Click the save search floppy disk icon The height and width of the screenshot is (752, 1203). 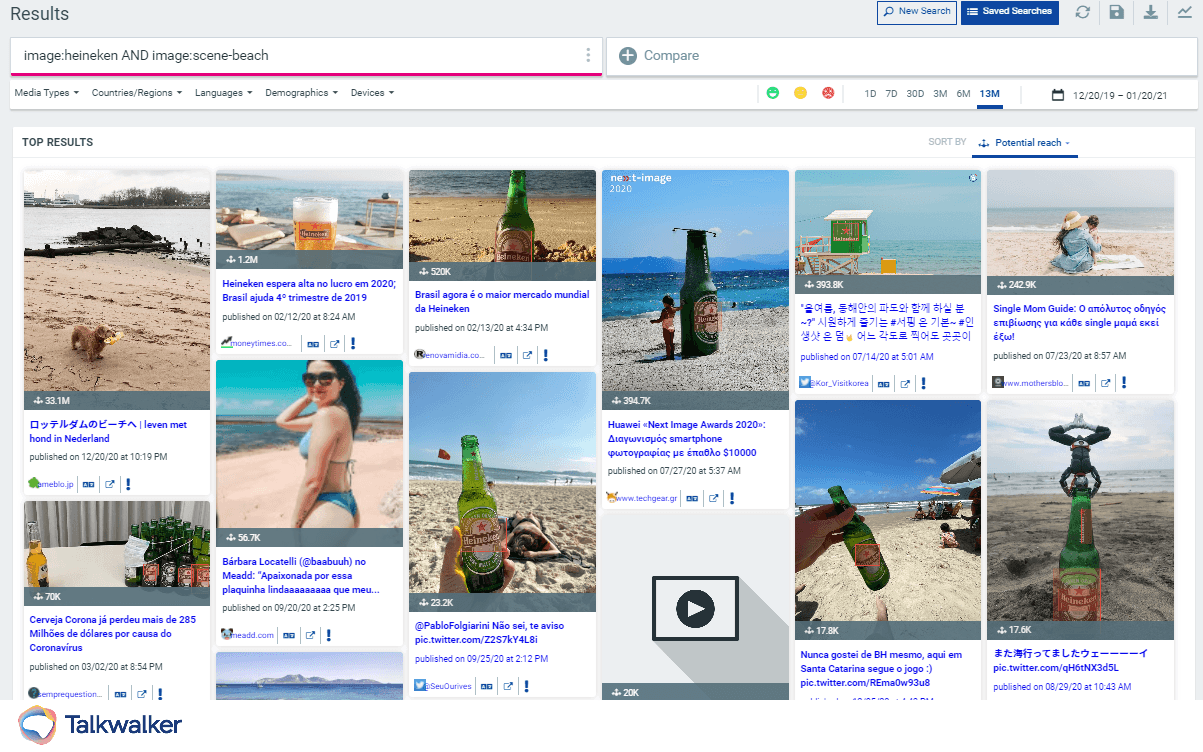(x=1116, y=12)
